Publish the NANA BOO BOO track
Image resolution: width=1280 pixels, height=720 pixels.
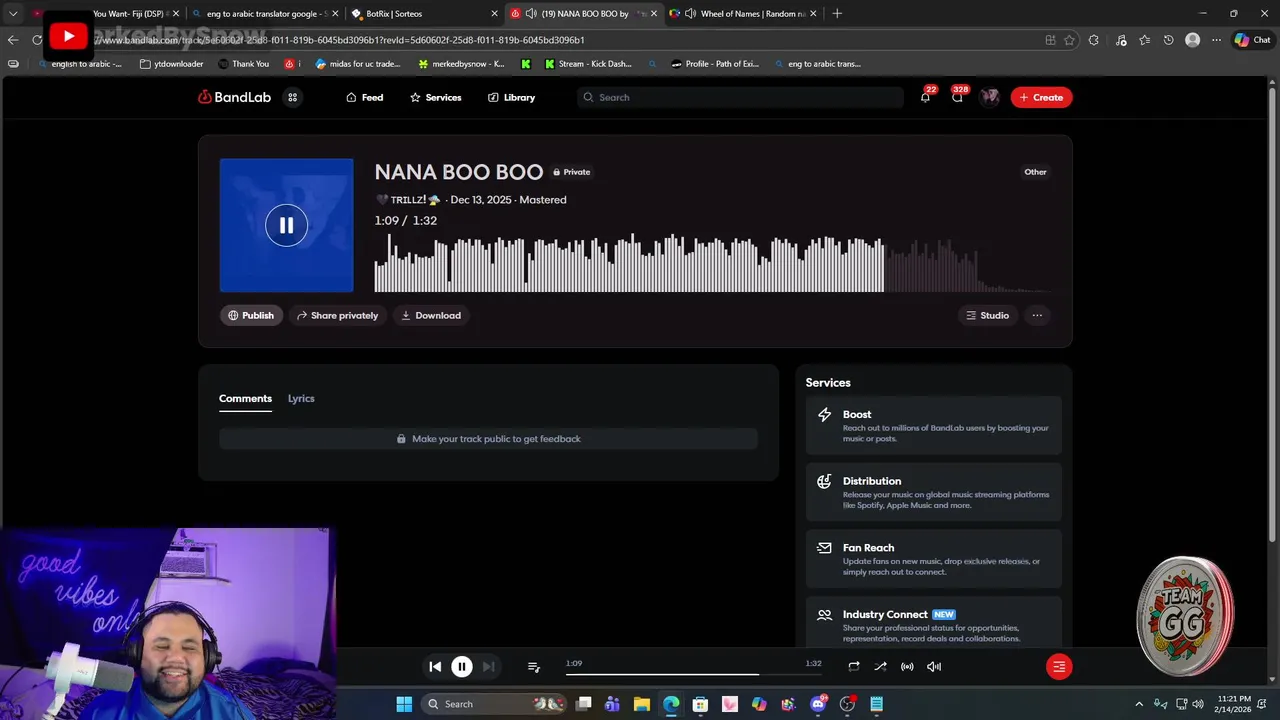[251, 315]
